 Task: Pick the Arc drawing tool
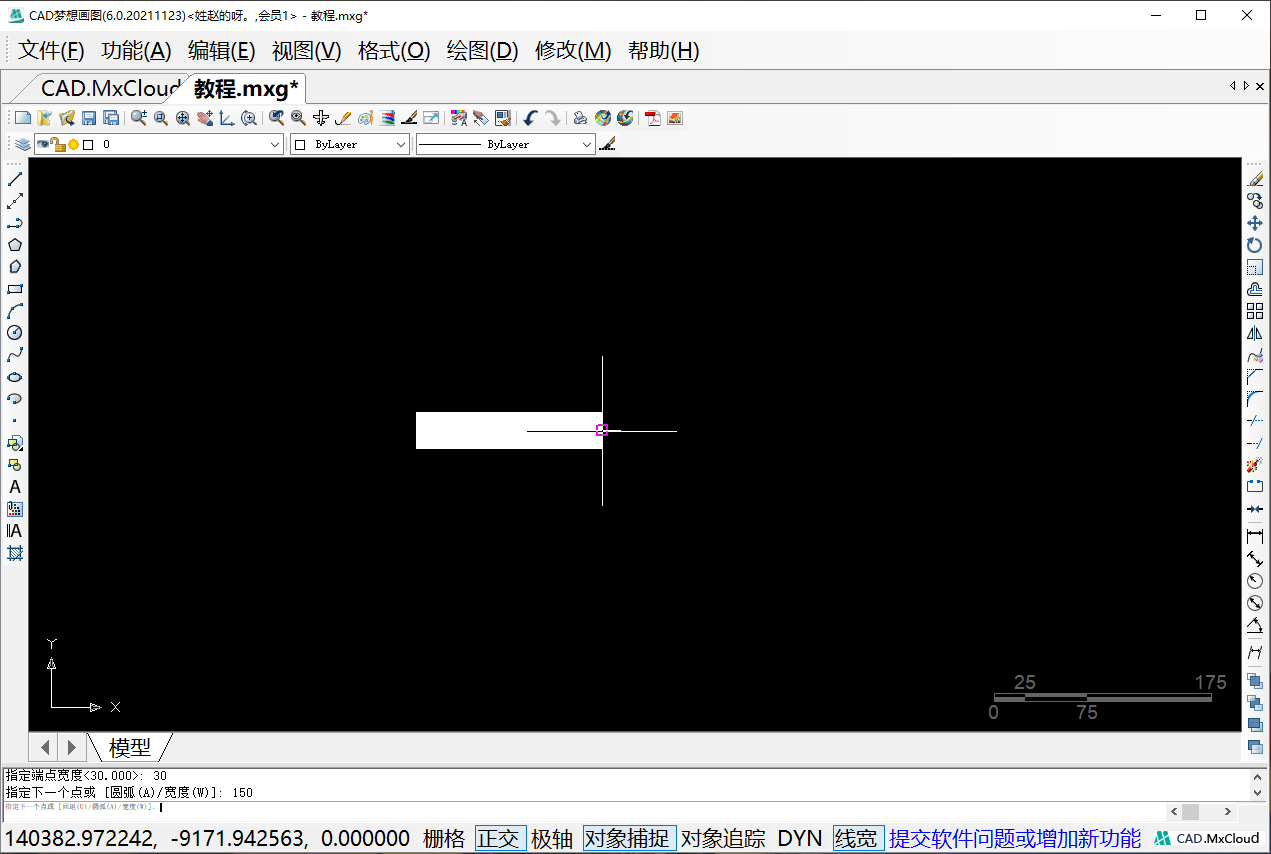pos(15,311)
